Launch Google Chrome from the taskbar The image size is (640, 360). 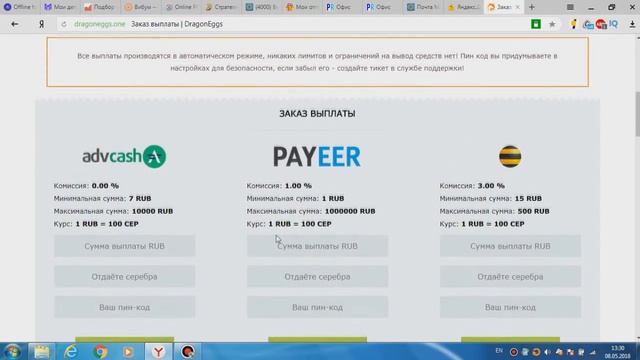(100, 351)
